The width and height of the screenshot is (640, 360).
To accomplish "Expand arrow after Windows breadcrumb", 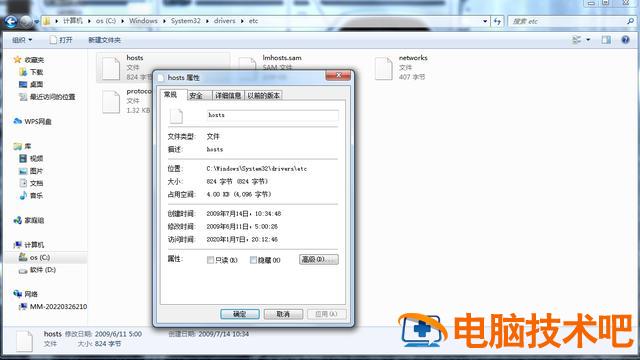I will click(164, 21).
